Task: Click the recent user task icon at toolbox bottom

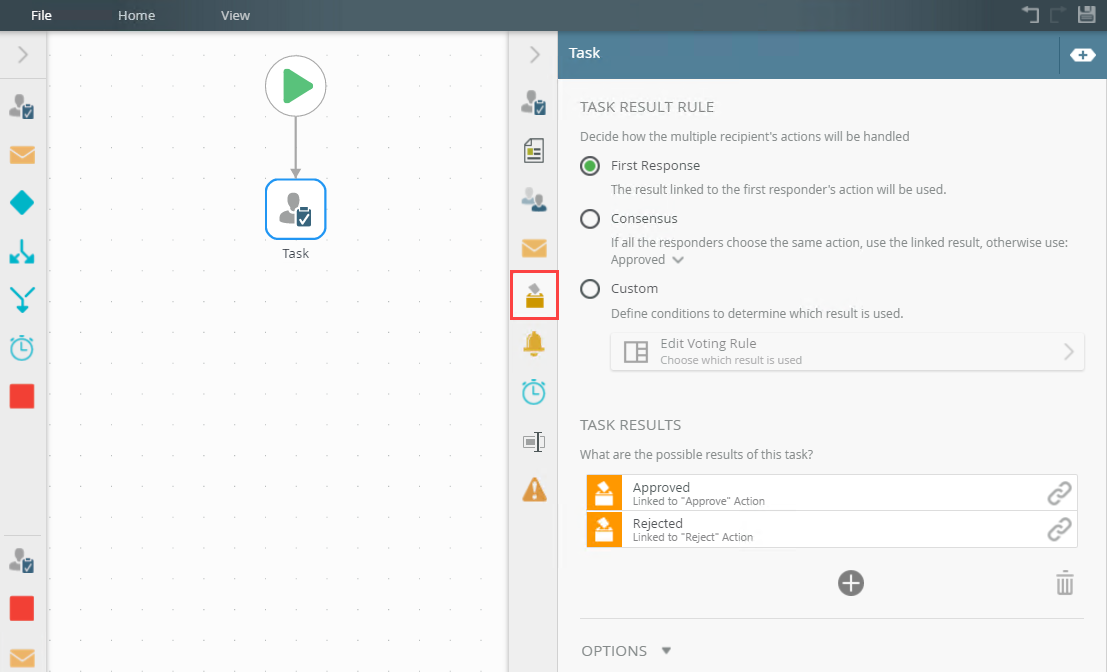Action: (22, 560)
